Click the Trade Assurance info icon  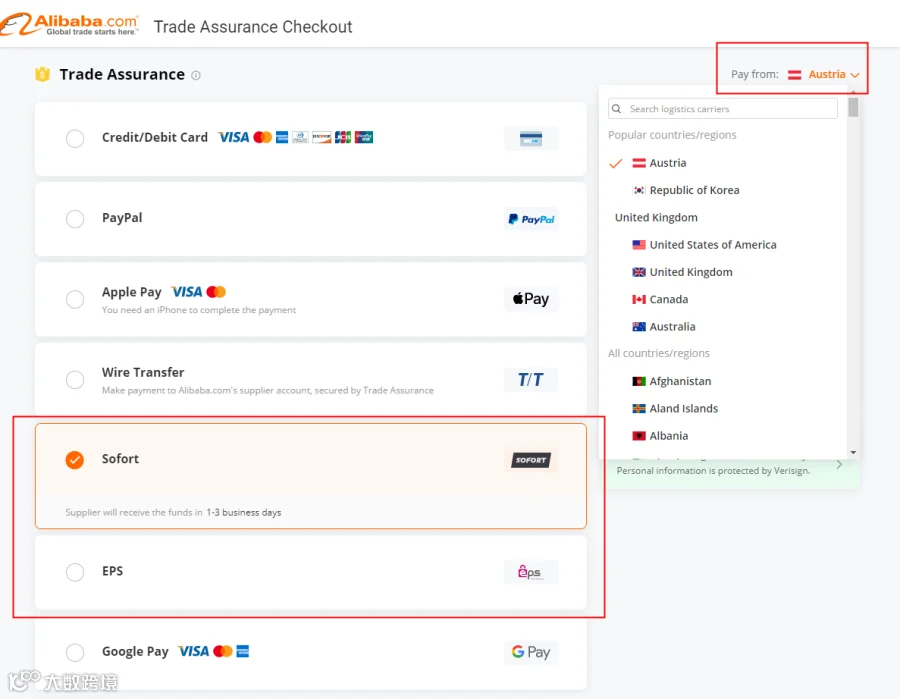(196, 75)
